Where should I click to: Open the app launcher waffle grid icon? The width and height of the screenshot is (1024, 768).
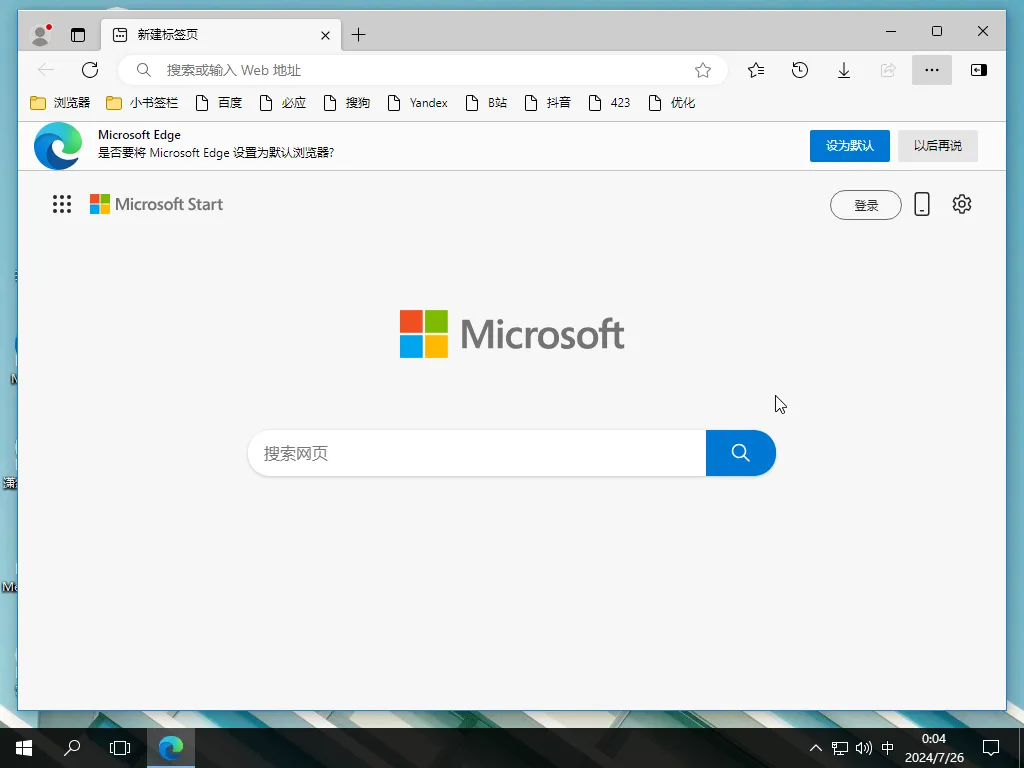tap(61, 204)
